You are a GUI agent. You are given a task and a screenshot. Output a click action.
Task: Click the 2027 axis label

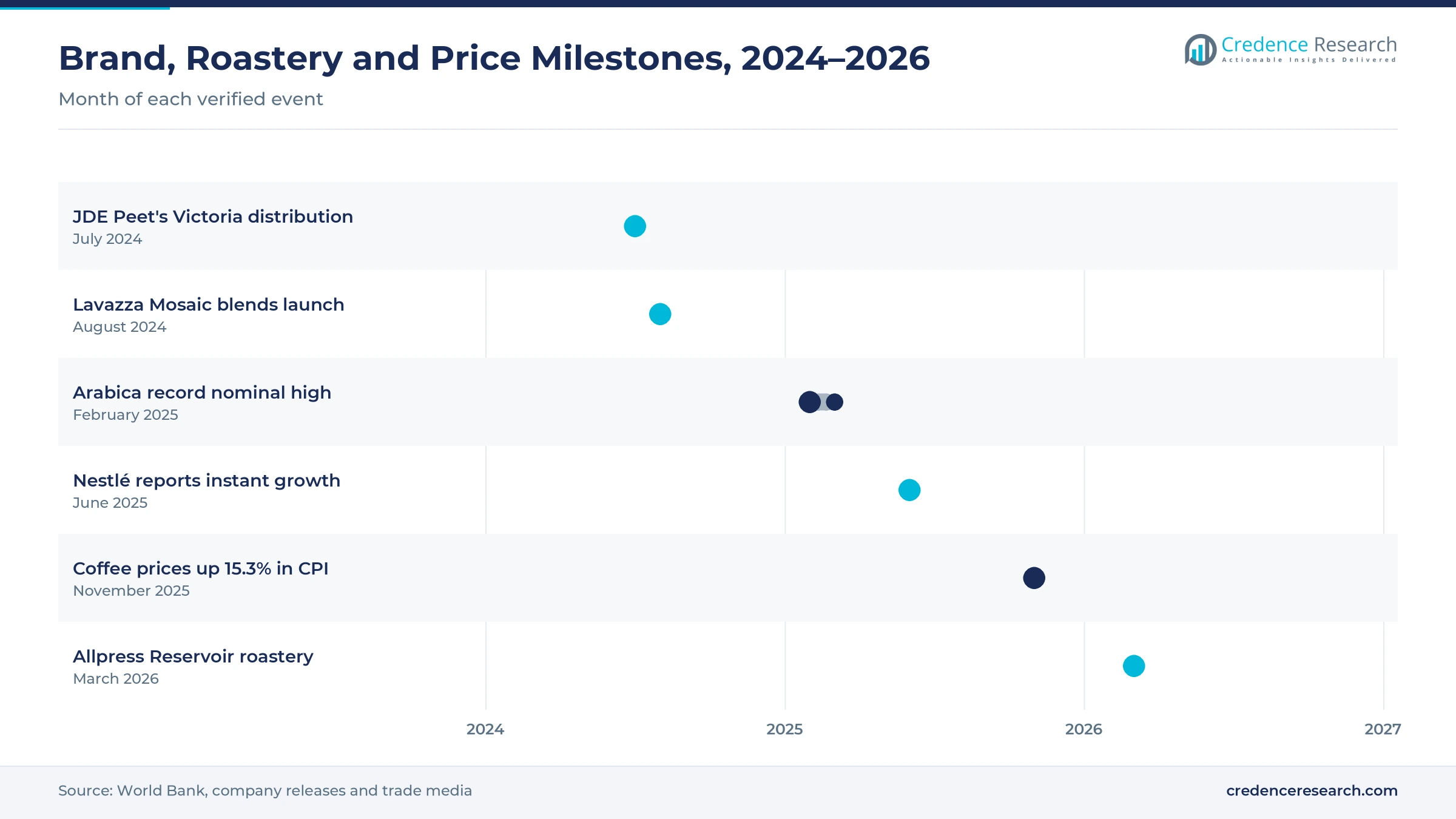1383,729
